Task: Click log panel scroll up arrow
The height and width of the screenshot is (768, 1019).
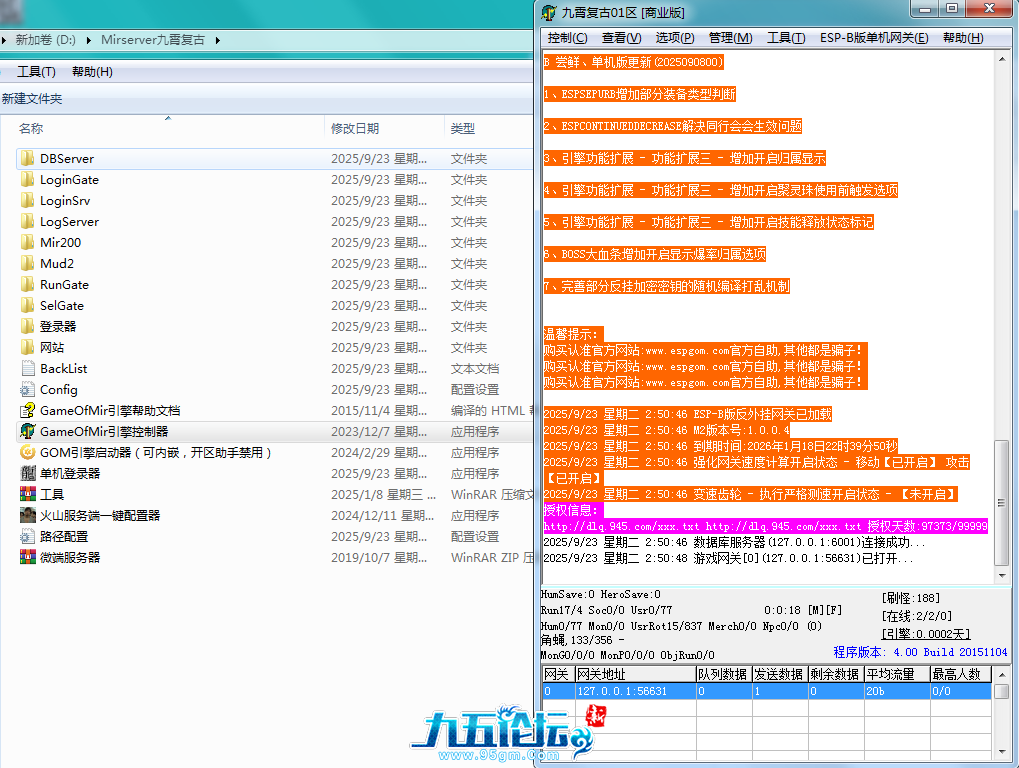Action: coord(1002,59)
